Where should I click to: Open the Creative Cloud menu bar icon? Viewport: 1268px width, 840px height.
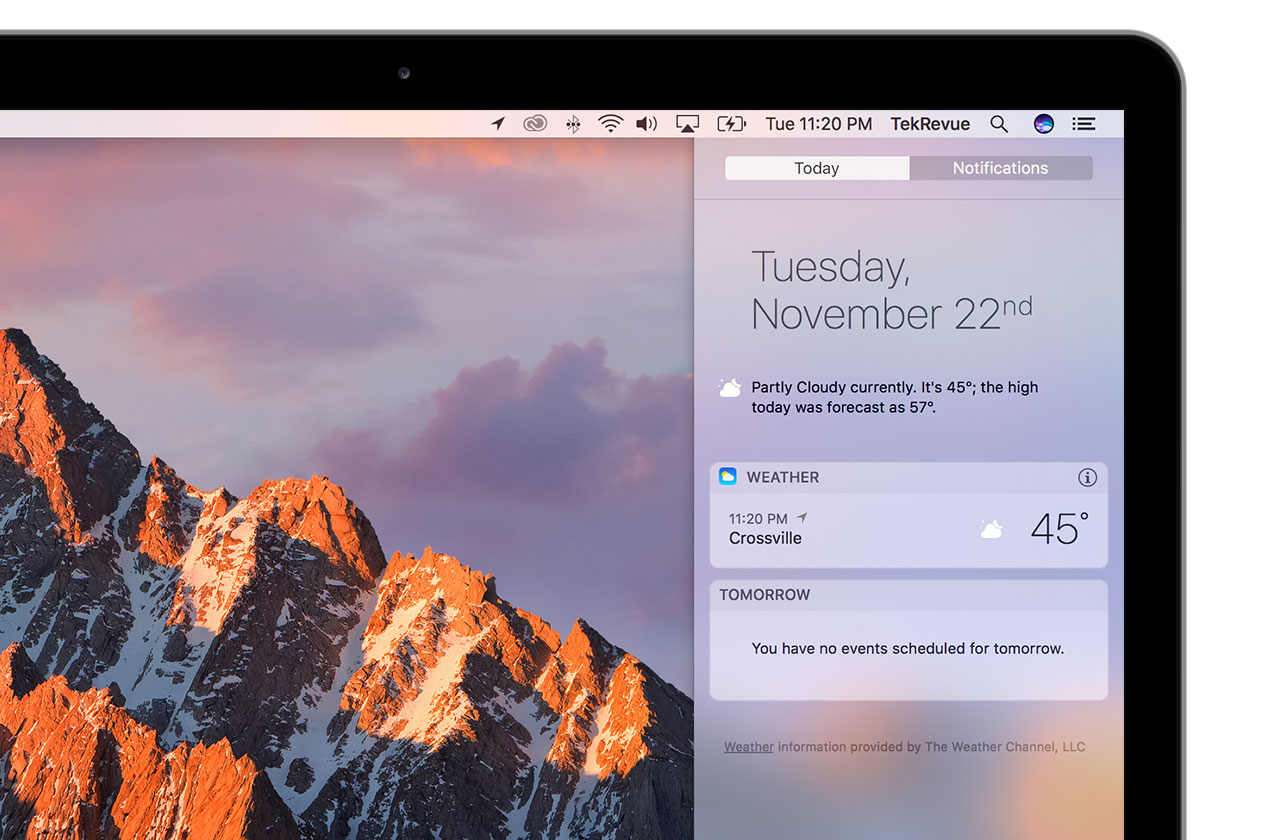pos(535,124)
